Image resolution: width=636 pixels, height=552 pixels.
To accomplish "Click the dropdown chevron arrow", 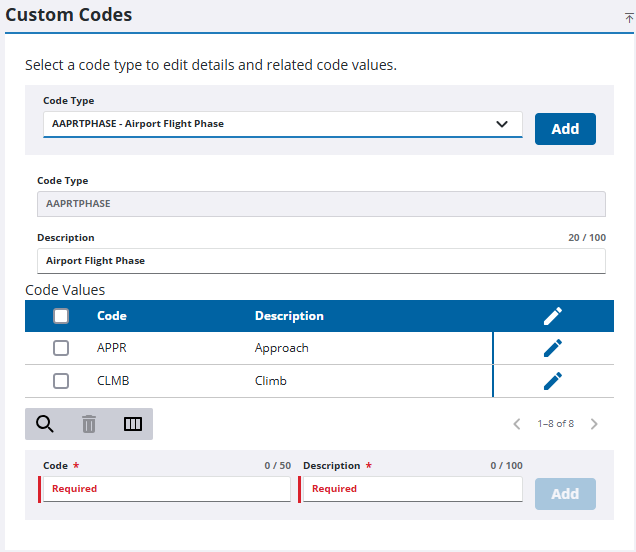I will coord(502,124).
